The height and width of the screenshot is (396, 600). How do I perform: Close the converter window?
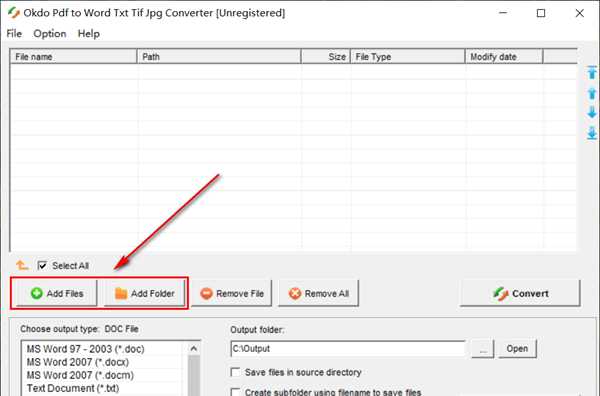pyautogui.click(x=579, y=13)
